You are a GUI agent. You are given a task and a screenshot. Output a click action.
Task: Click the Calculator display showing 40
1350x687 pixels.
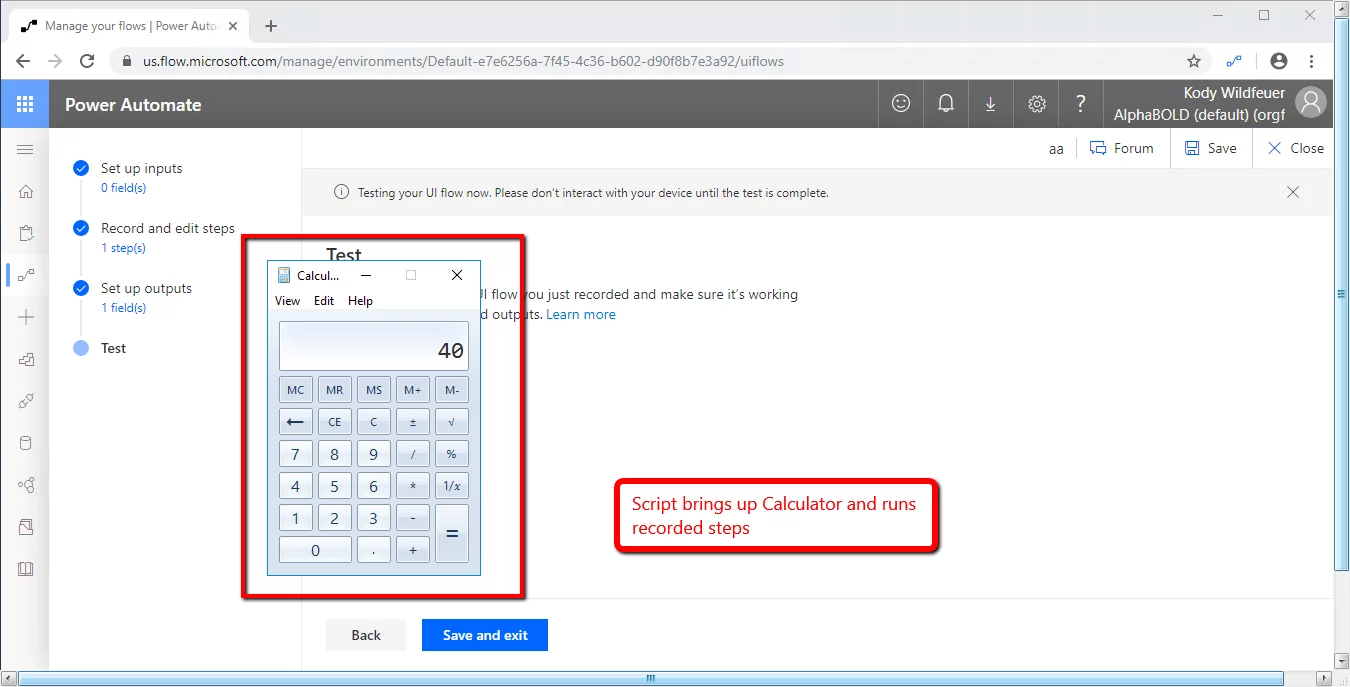[x=373, y=346]
